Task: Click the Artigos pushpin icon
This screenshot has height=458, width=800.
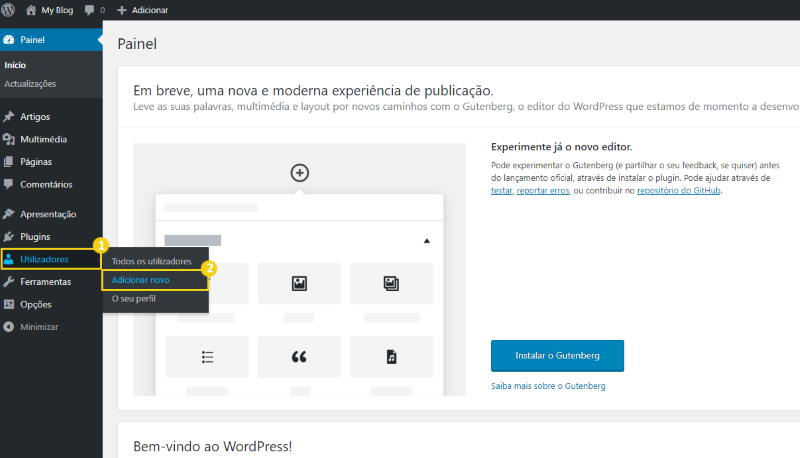Action: [9, 116]
